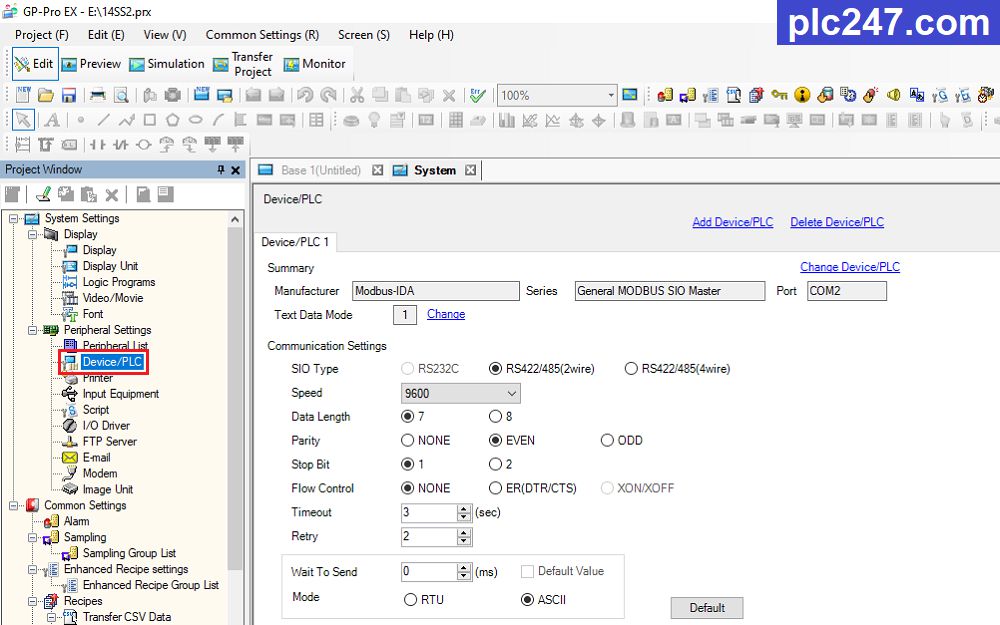The width and height of the screenshot is (1000, 625).
Task: Print using the printer toolbar icon
Action: click(98, 95)
